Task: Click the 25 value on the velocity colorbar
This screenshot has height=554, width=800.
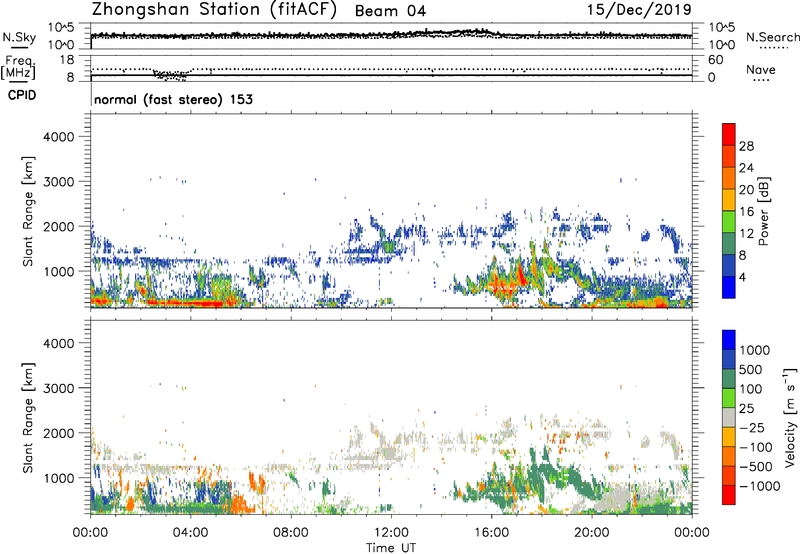Action: (747, 409)
